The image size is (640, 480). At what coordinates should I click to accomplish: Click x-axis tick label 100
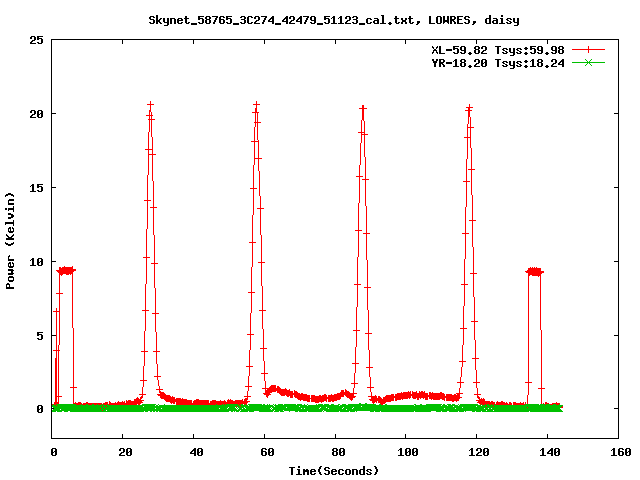pyautogui.click(x=408, y=452)
